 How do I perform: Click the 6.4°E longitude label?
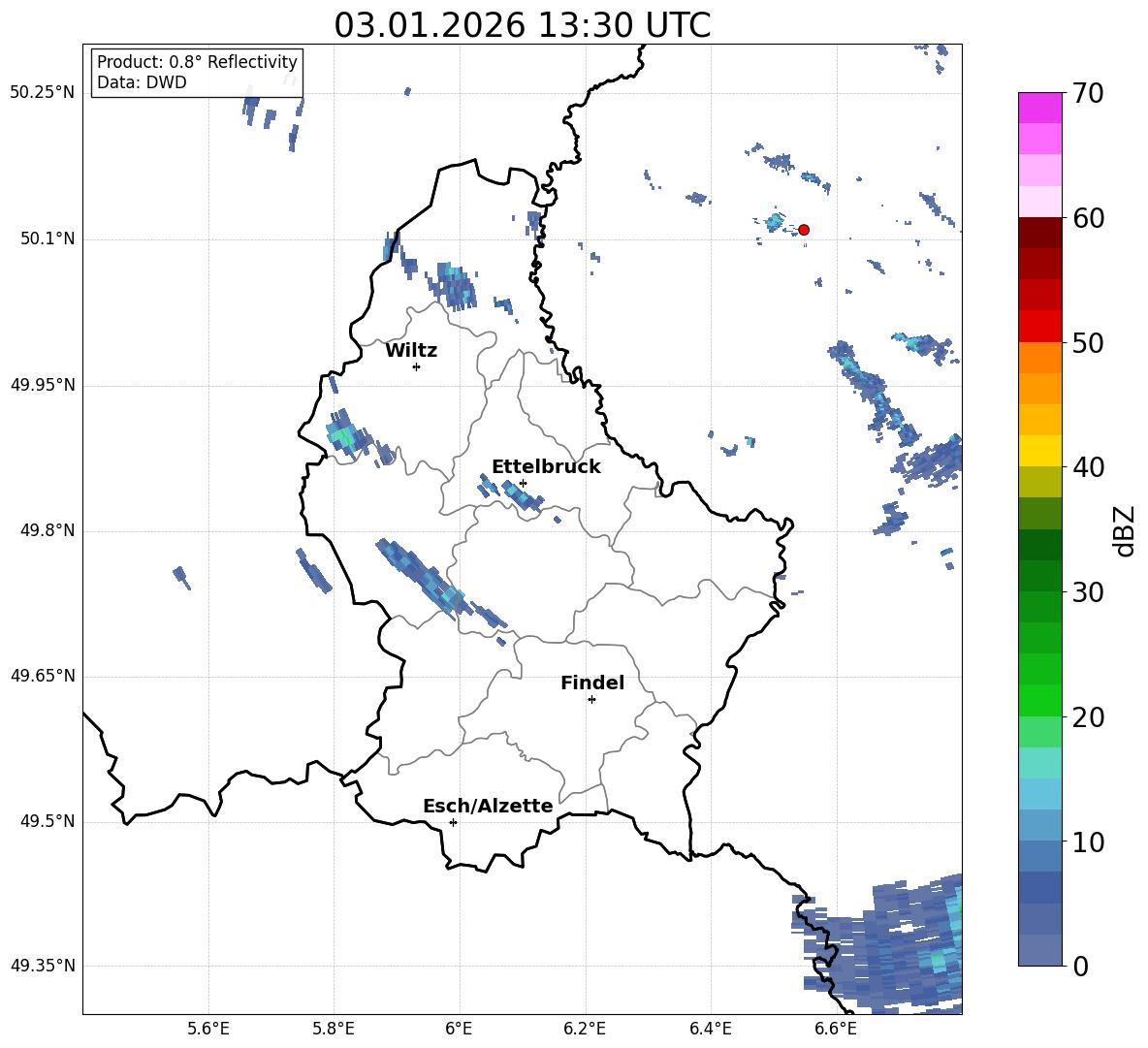pyautogui.click(x=710, y=1029)
